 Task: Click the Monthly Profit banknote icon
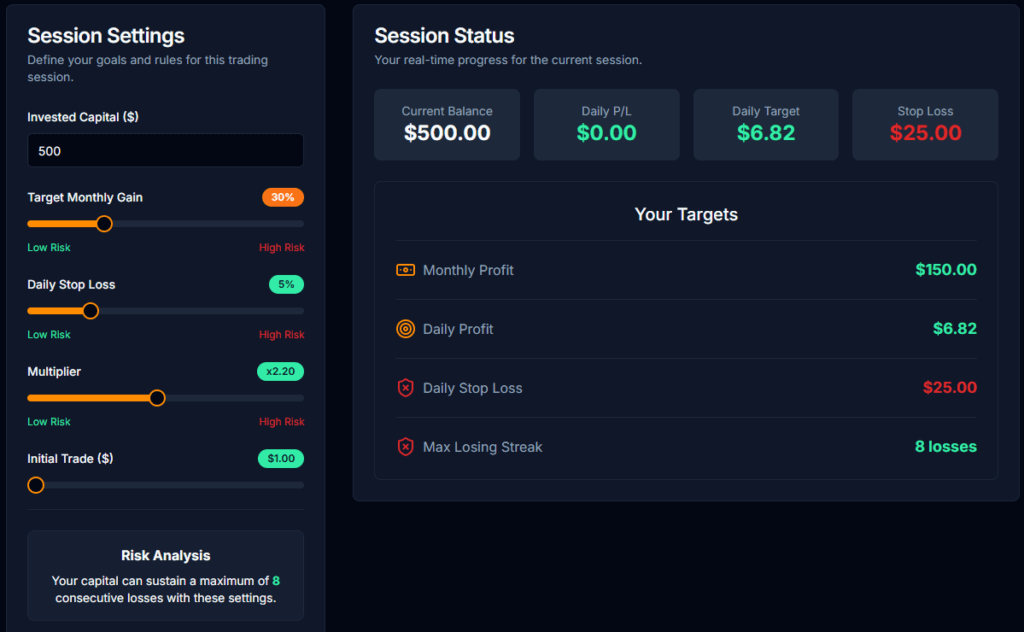click(x=406, y=270)
